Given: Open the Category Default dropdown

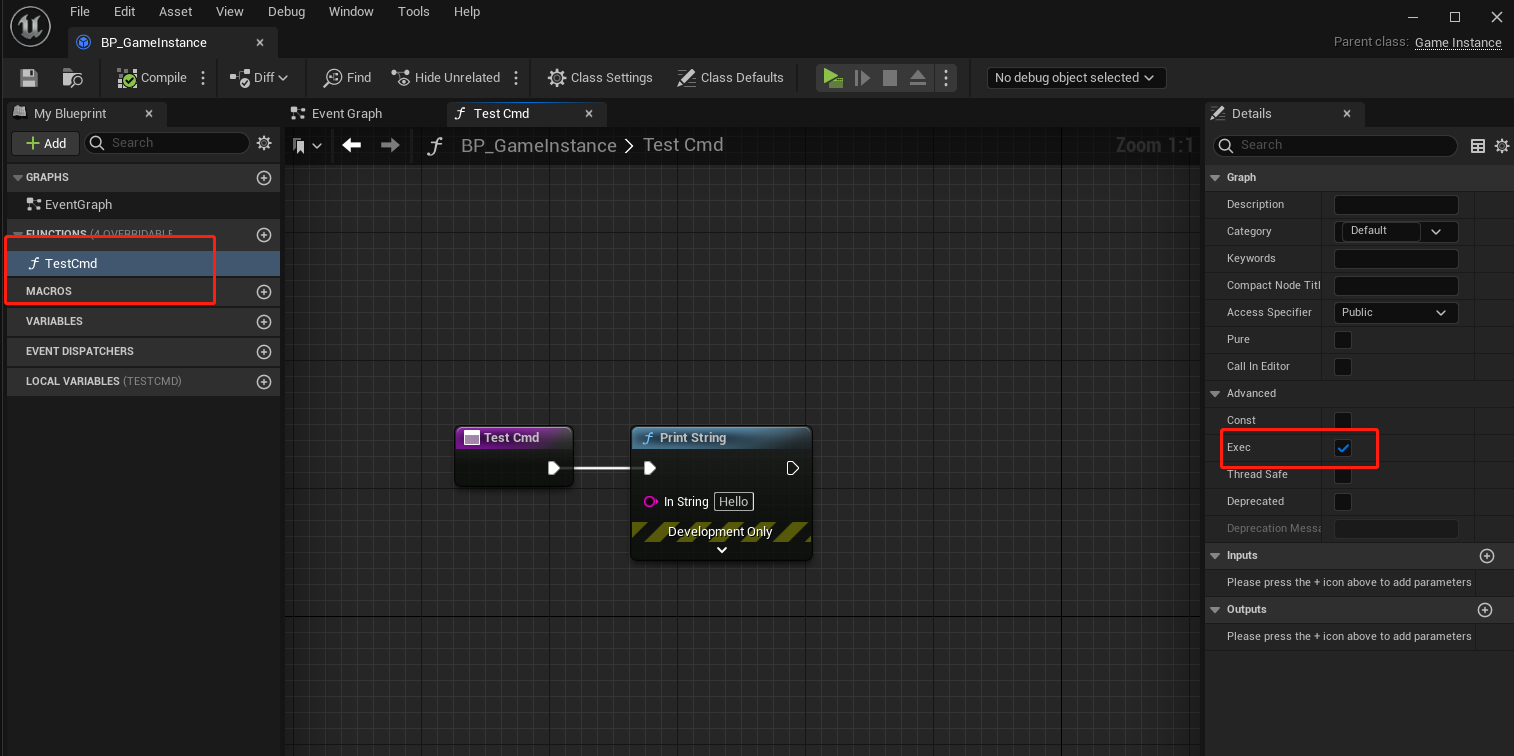Looking at the screenshot, I should point(1396,232).
